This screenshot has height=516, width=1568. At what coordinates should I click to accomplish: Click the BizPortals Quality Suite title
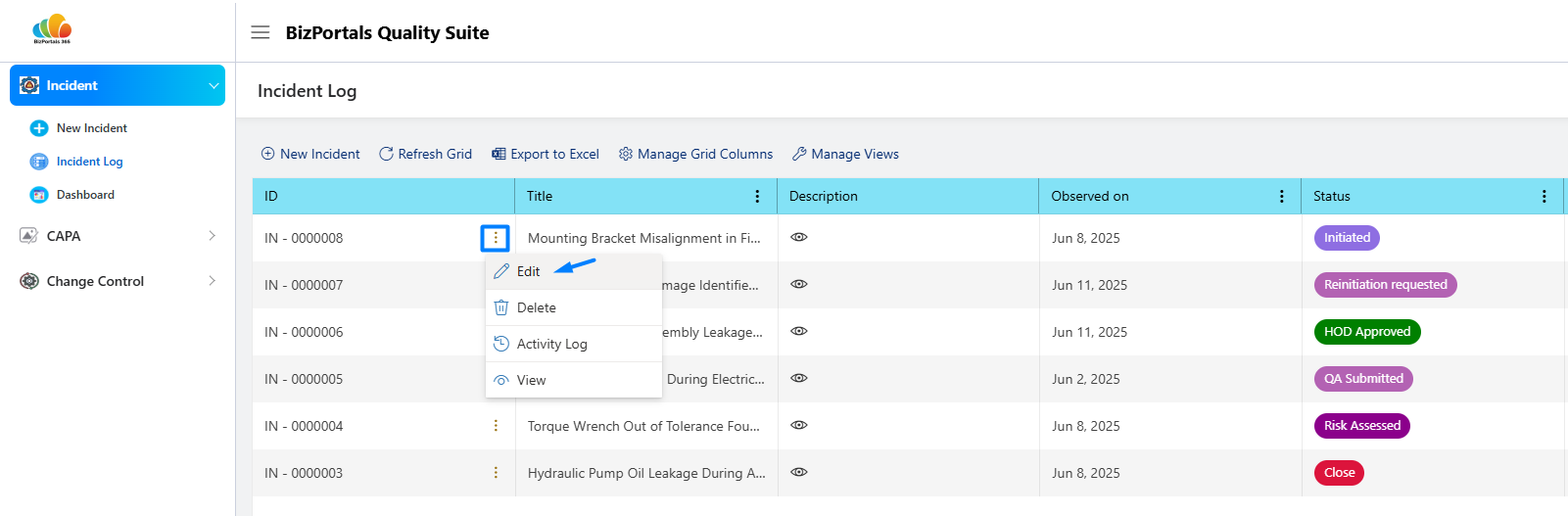click(x=387, y=32)
